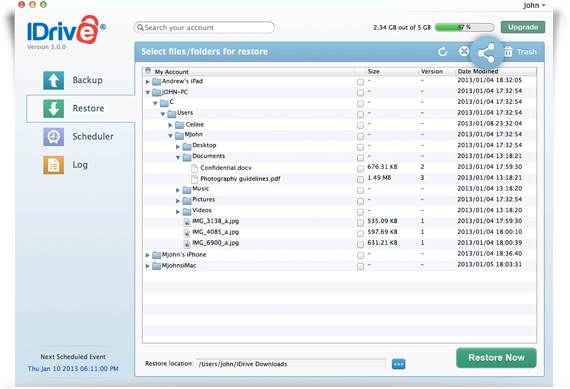Screen dimensions: 570x389
Task: Click the Restore Now button
Action: point(496,358)
